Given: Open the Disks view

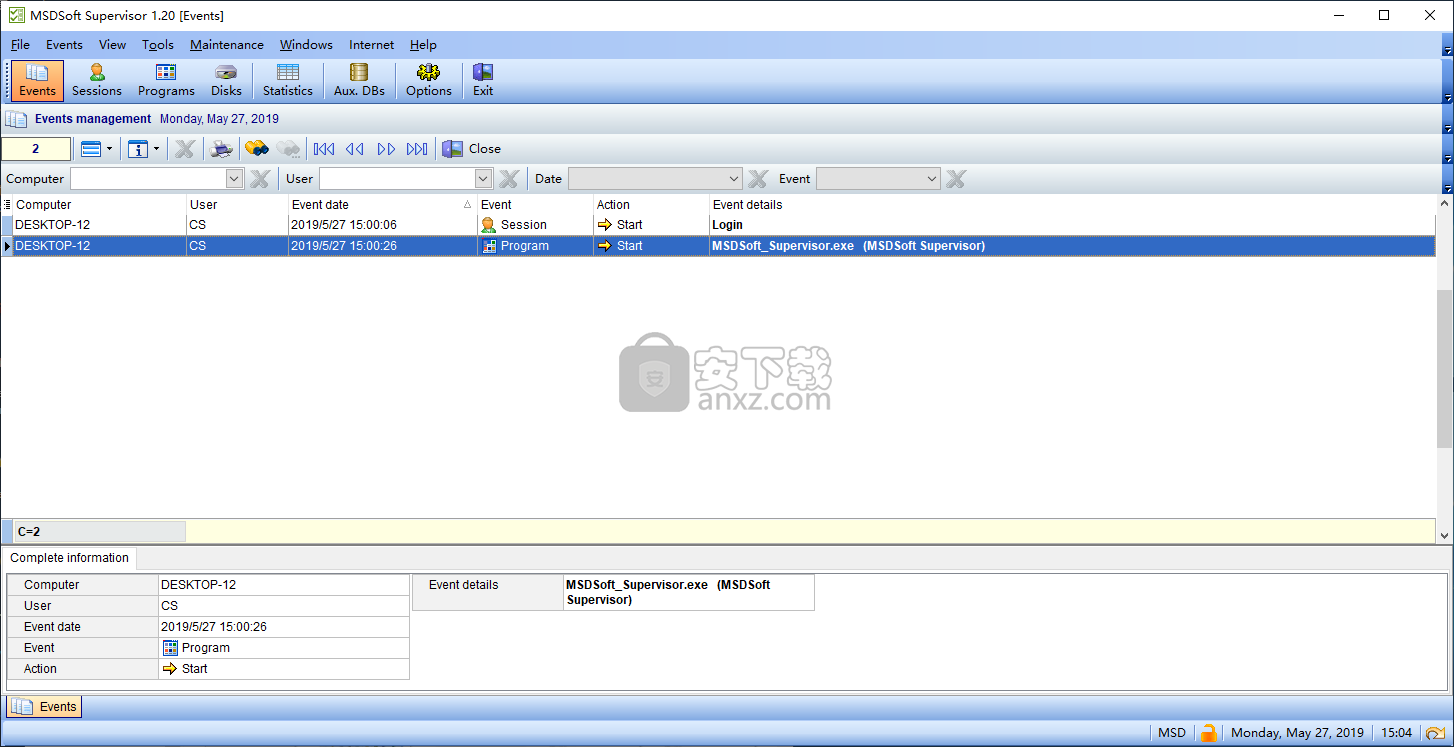Looking at the screenshot, I should [x=226, y=81].
